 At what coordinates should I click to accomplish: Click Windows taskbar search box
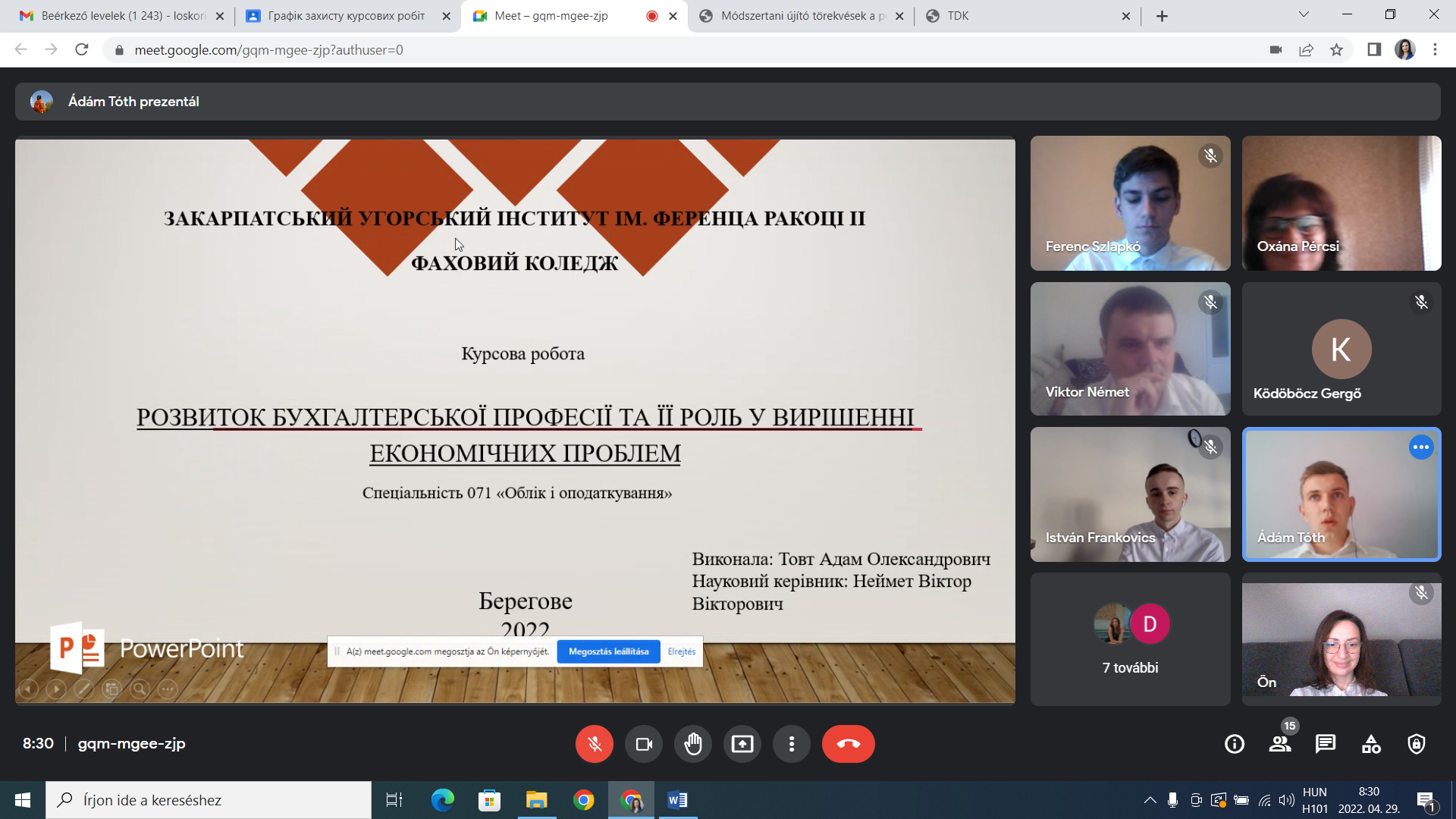(x=209, y=800)
